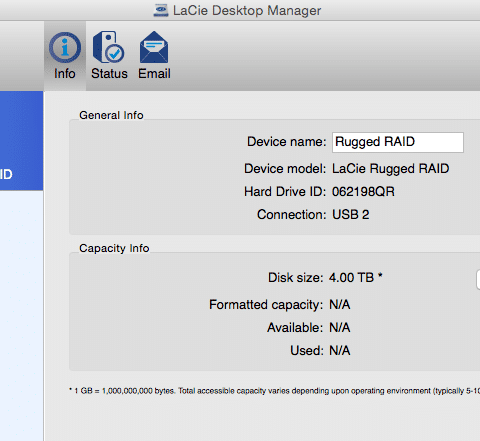Click the Formatted capacity N/A value
Image resolution: width=480 pixels, height=441 pixels.
click(340, 305)
